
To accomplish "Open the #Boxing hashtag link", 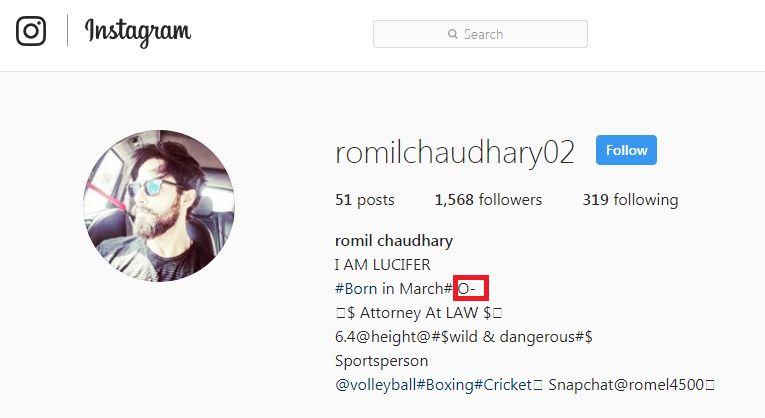I will pos(445,385).
